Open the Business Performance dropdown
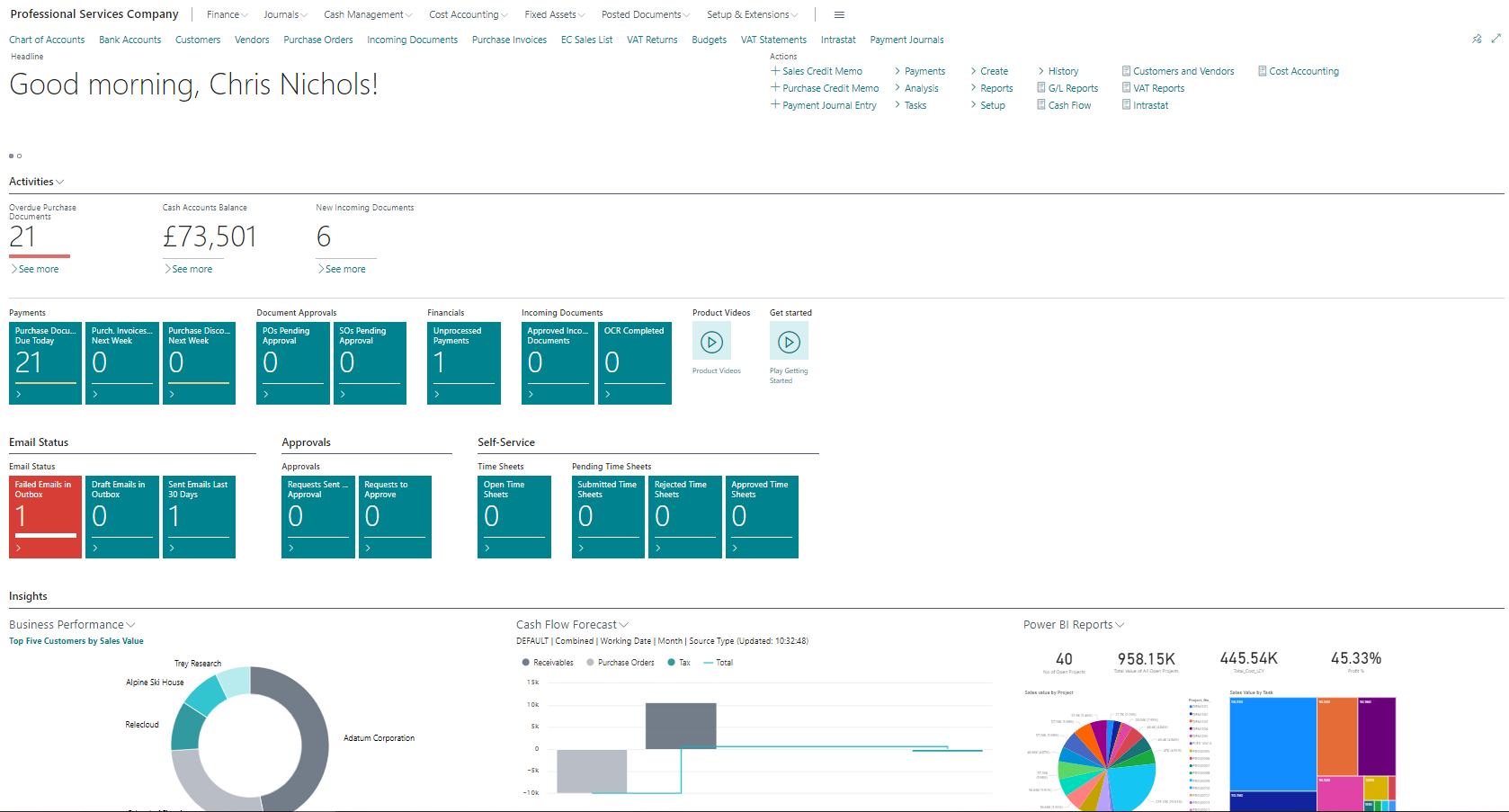 (x=131, y=624)
